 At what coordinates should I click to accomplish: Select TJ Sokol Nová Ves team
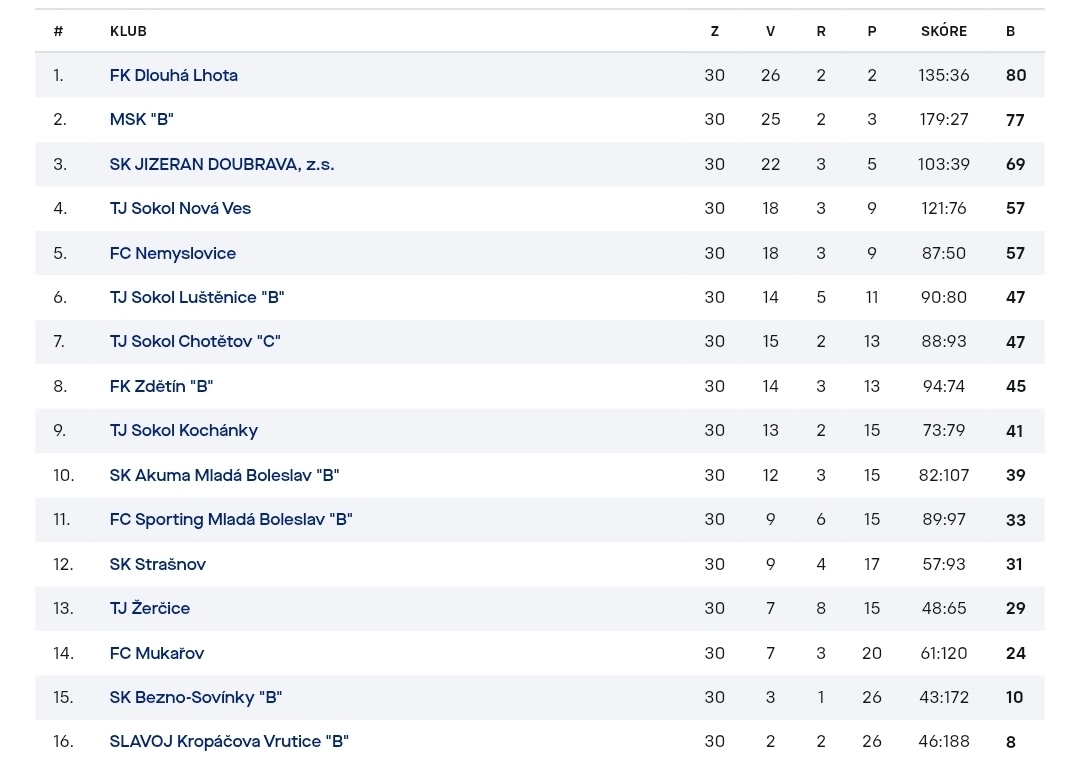tap(180, 208)
